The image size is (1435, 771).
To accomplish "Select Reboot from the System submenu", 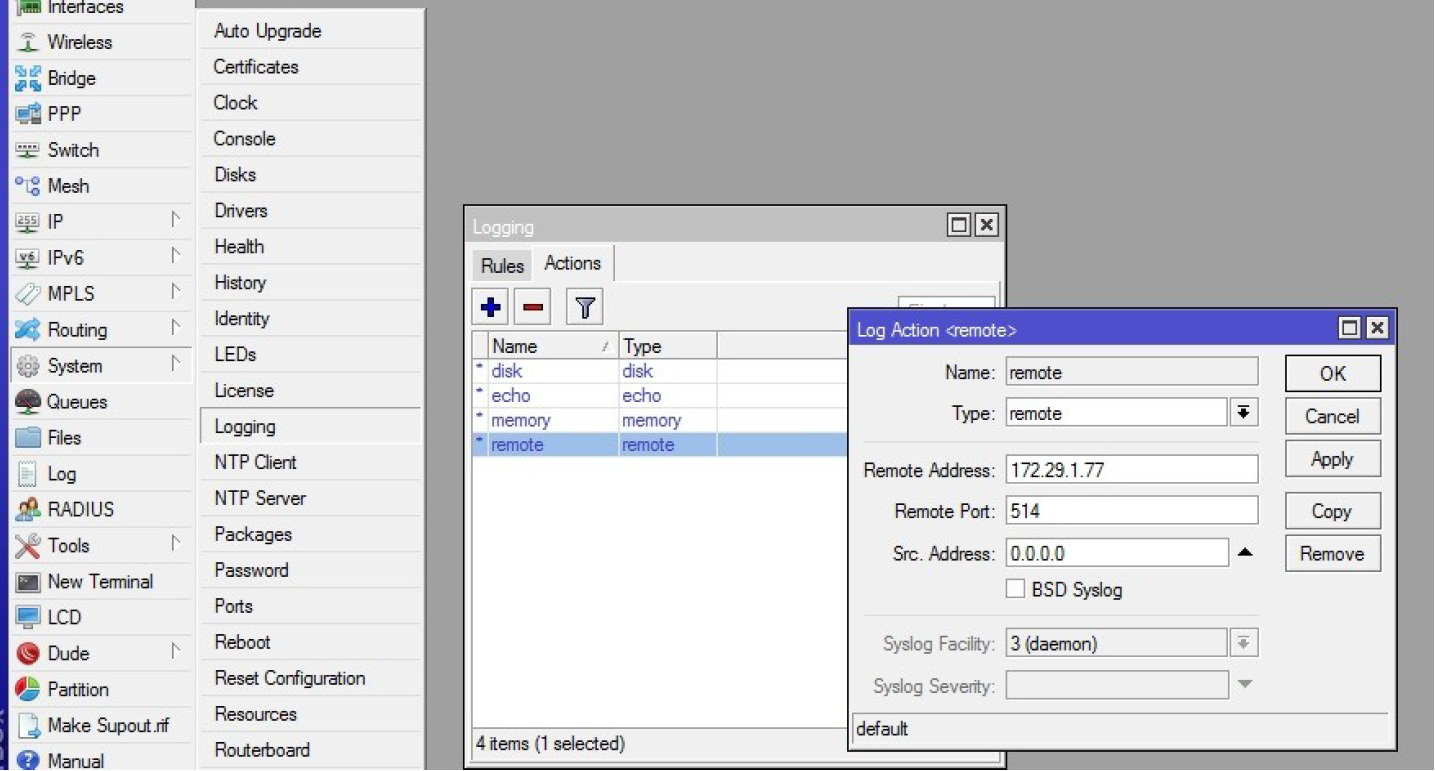I will tap(242, 642).
